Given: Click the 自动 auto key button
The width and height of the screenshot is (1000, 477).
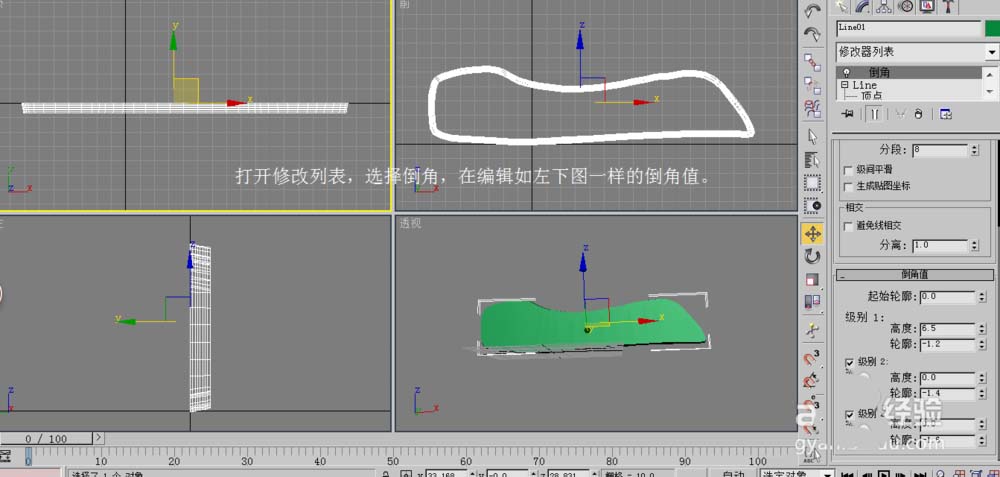Looking at the screenshot, I should click(x=732, y=474).
